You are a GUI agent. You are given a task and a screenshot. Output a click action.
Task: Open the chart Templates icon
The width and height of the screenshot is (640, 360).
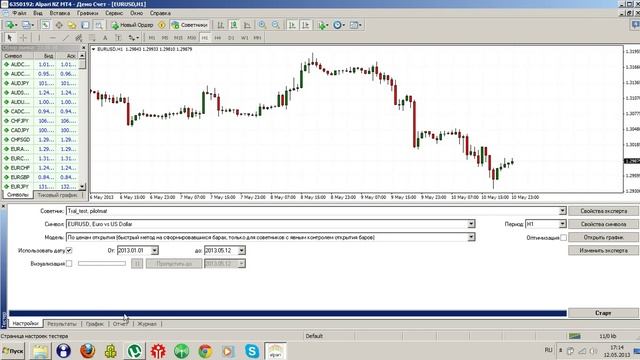tap(355, 25)
